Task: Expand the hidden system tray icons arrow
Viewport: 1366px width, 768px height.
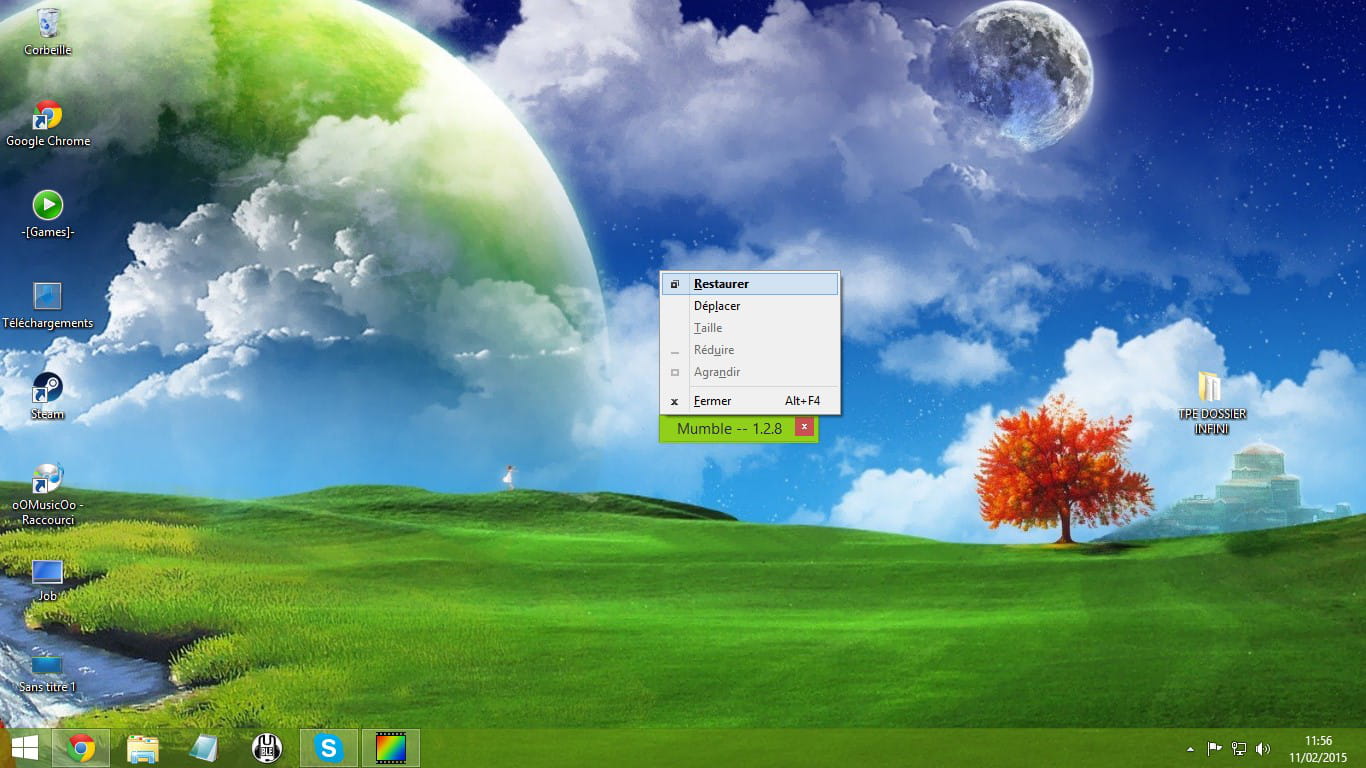Action: (1190, 749)
